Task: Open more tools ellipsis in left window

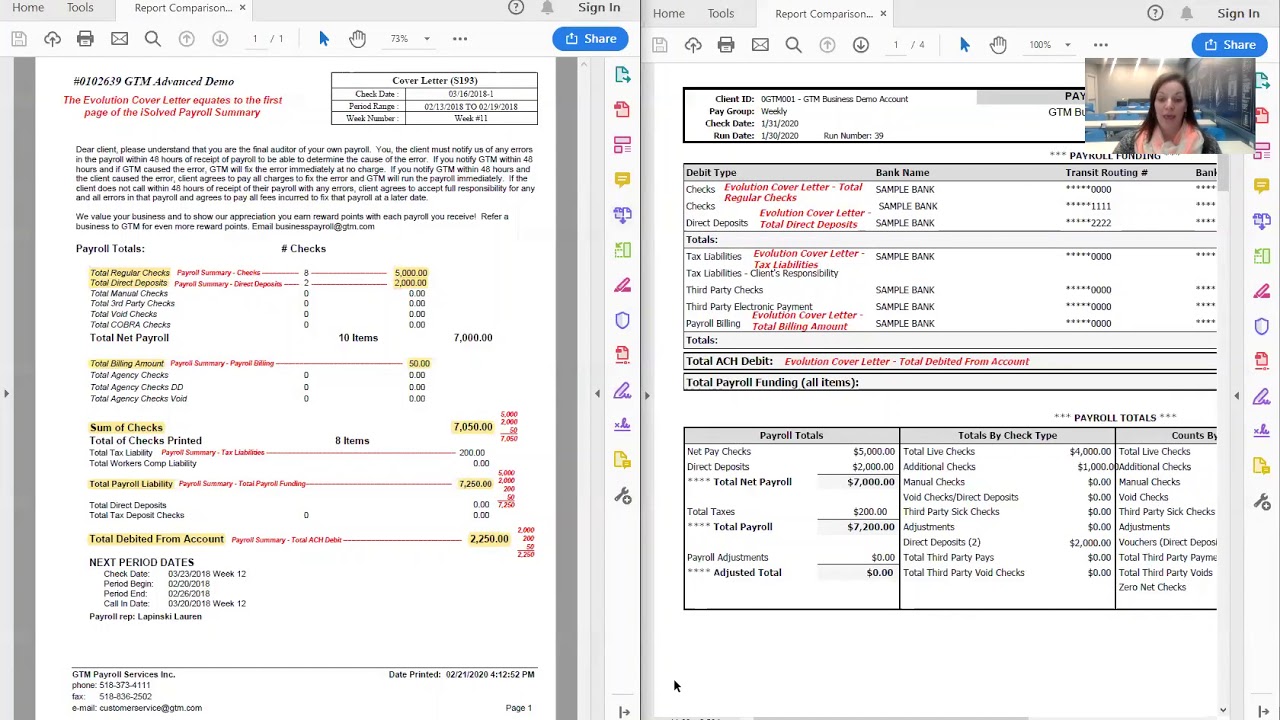Action: pos(460,39)
